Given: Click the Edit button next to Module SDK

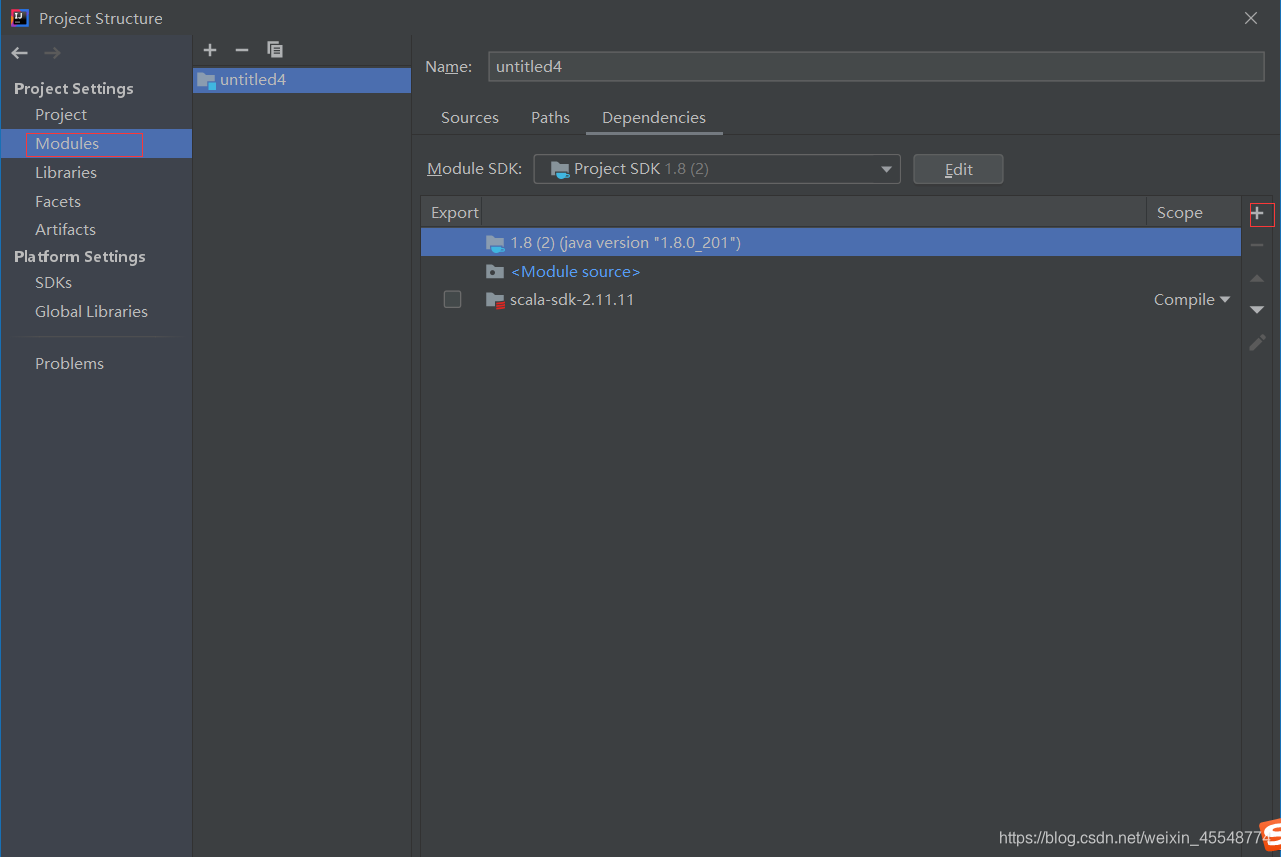Looking at the screenshot, I should click(x=958, y=169).
